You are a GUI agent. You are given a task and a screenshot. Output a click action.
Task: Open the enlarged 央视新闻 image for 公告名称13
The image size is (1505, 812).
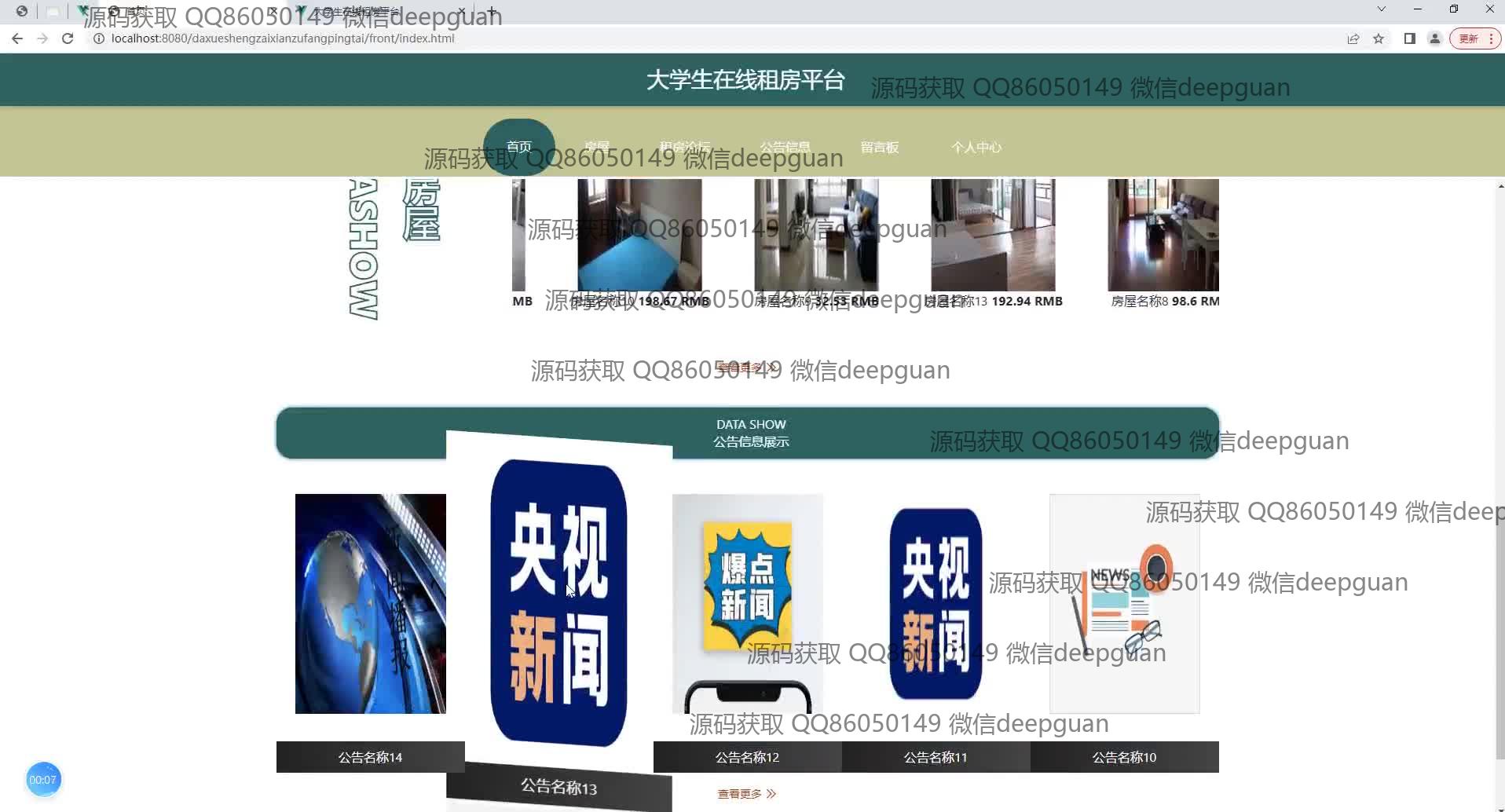coord(558,602)
